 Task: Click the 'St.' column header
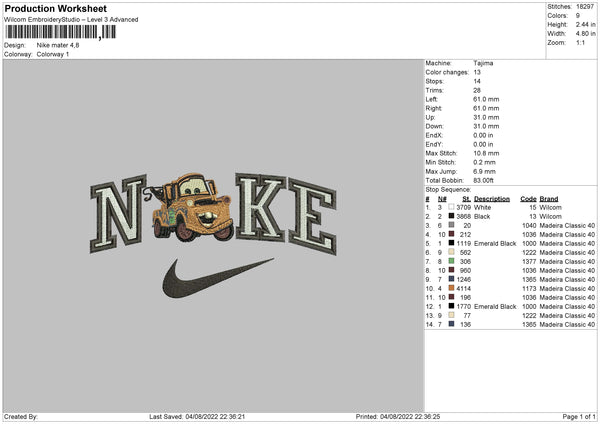466,199
